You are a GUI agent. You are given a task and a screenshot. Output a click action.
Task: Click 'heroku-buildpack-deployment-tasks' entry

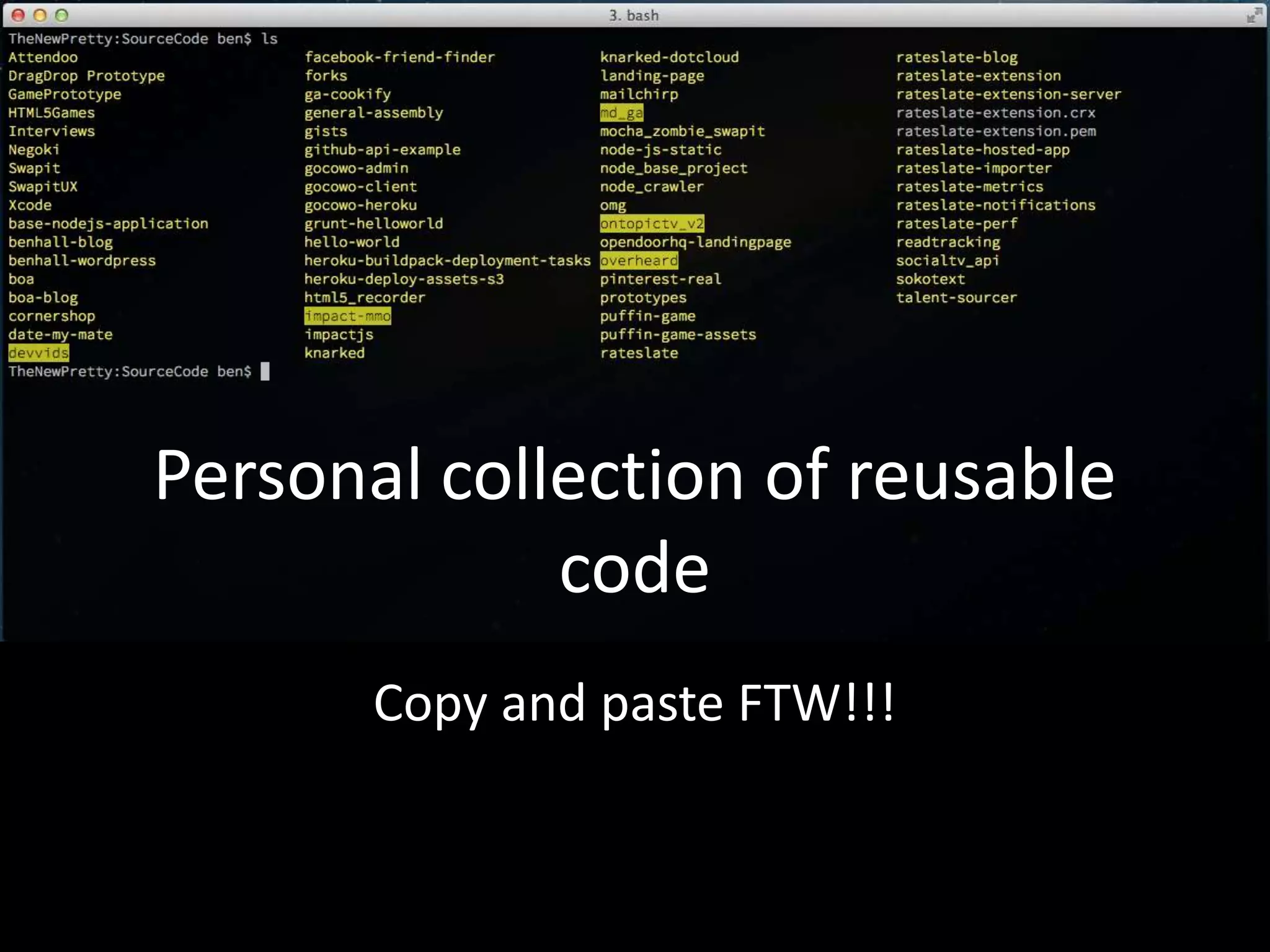pos(447,260)
